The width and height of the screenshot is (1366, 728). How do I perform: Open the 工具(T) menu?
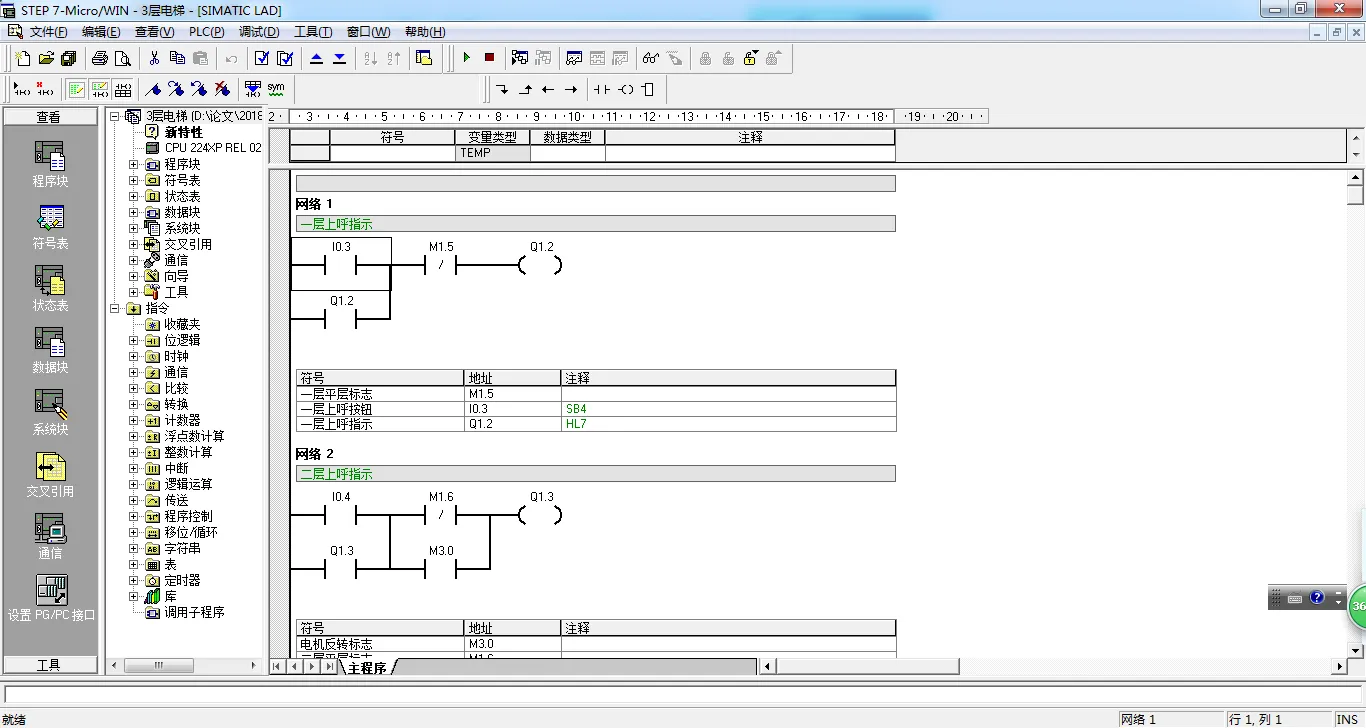[x=313, y=32]
